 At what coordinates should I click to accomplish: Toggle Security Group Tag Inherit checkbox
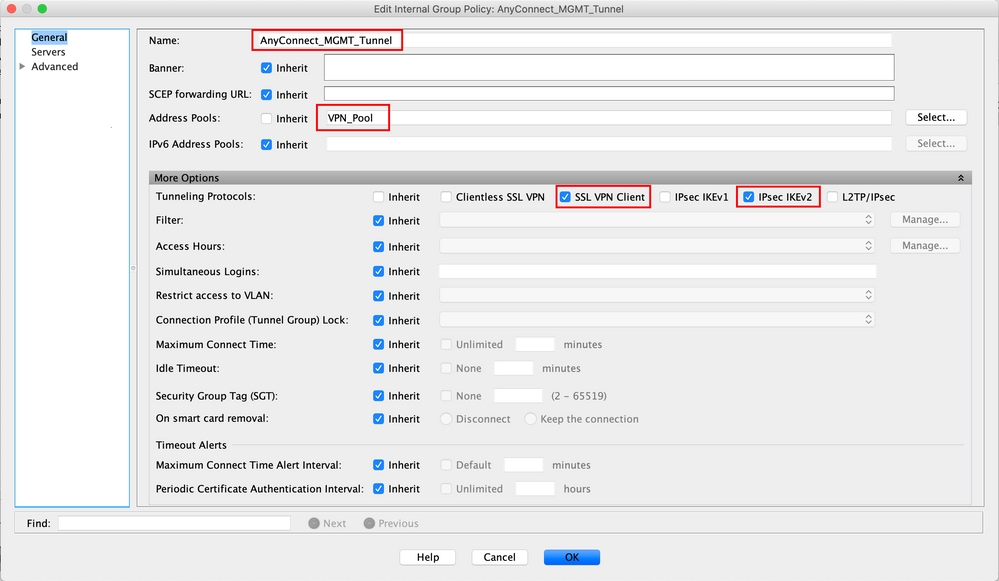[x=378, y=396]
